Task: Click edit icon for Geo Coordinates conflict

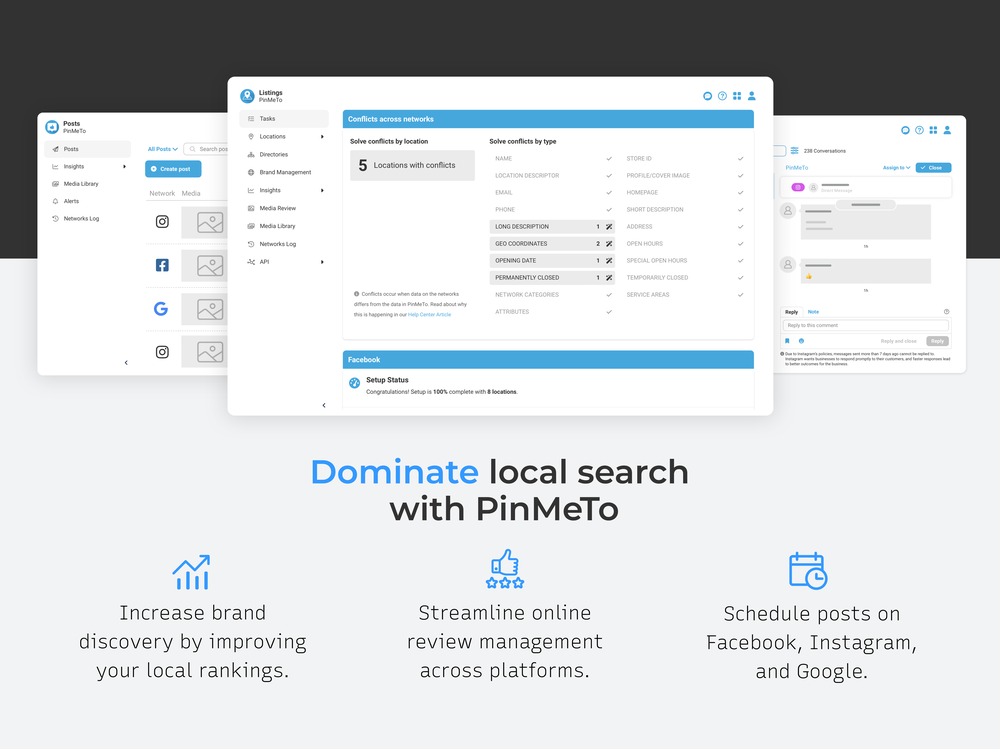Action: 609,244
